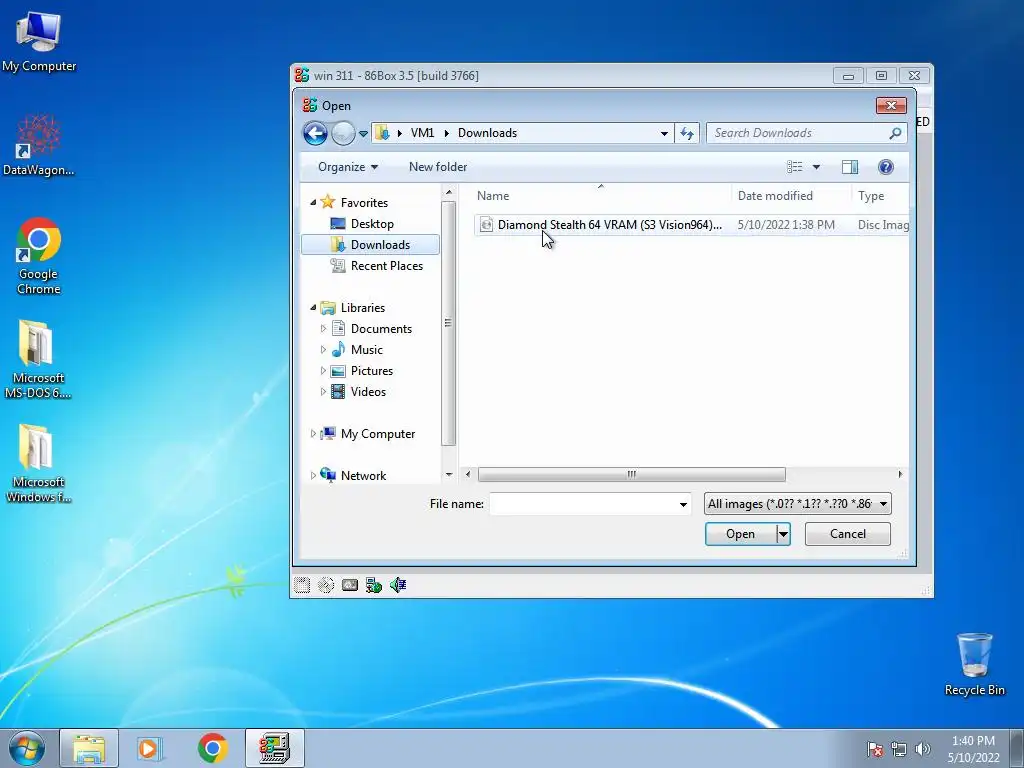
Task: Create a New folder
Action: [438, 167]
